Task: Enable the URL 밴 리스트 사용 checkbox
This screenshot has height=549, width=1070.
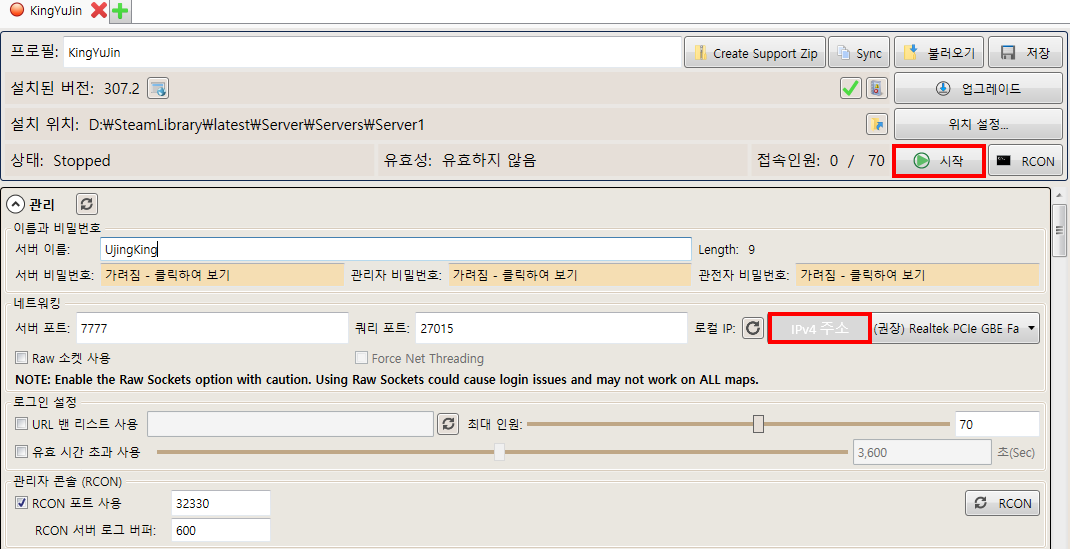Action: click(22, 424)
